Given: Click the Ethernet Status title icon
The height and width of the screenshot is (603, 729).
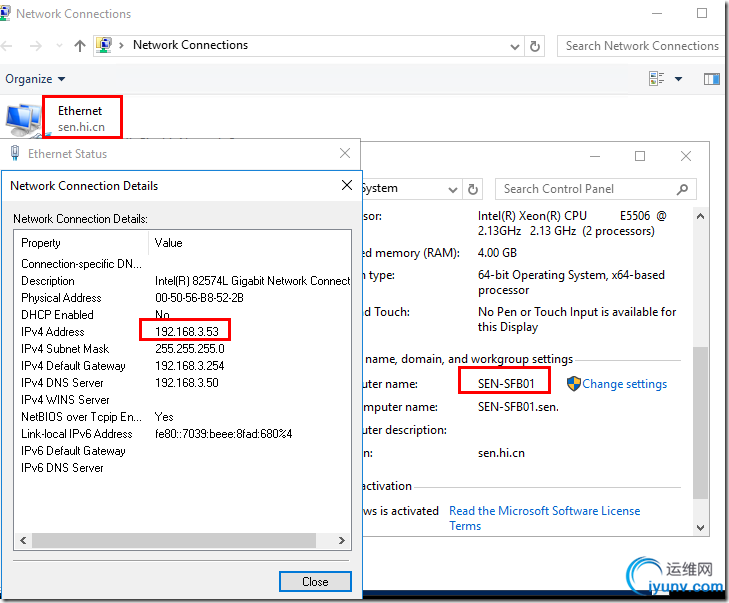Looking at the screenshot, I should pos(15,153).
